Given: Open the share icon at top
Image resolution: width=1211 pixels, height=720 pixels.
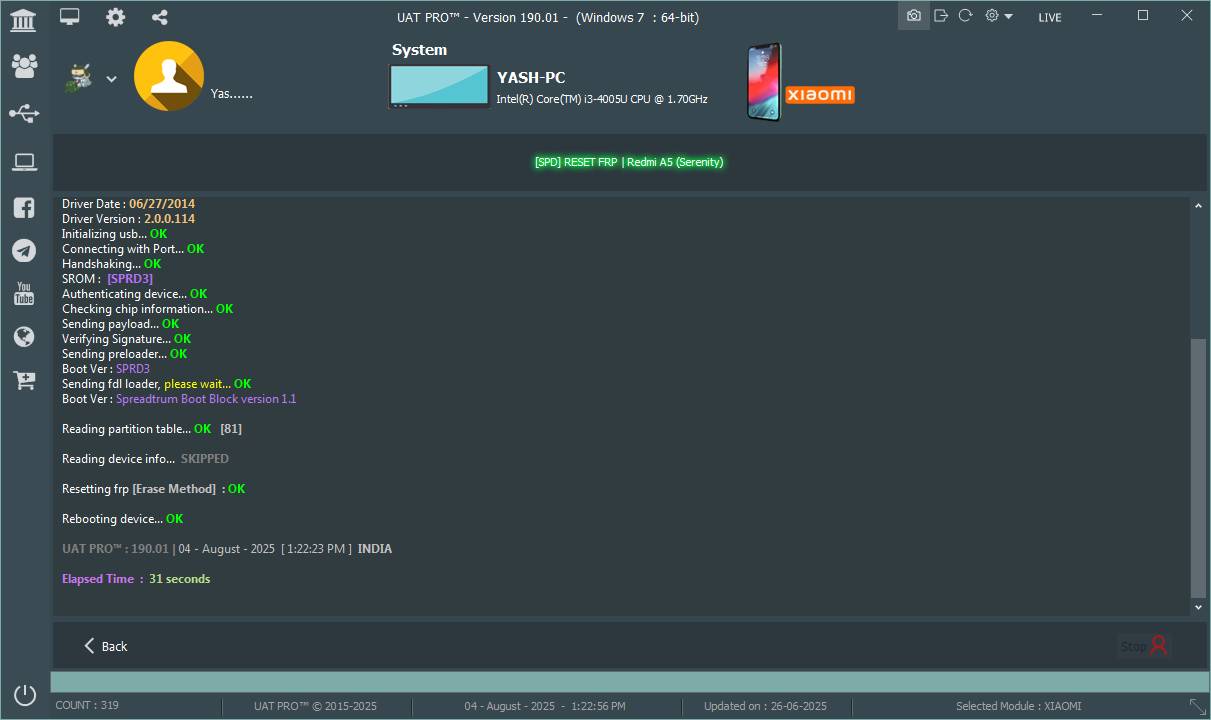Looking at the screenshot, I should click(x=160, y=17).
